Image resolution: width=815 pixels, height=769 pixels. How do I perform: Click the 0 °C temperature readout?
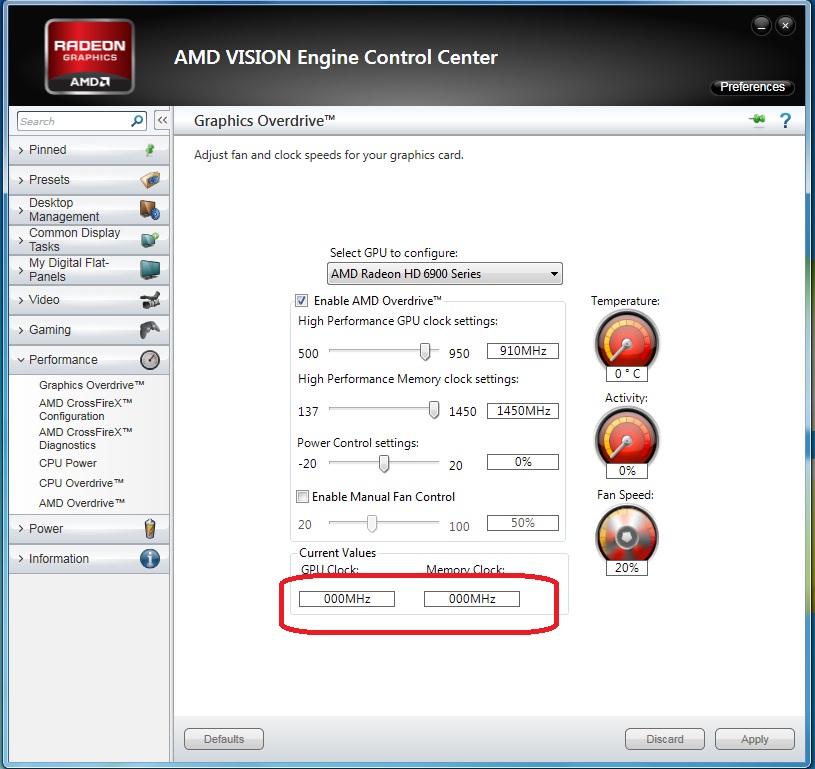point(627,374)
